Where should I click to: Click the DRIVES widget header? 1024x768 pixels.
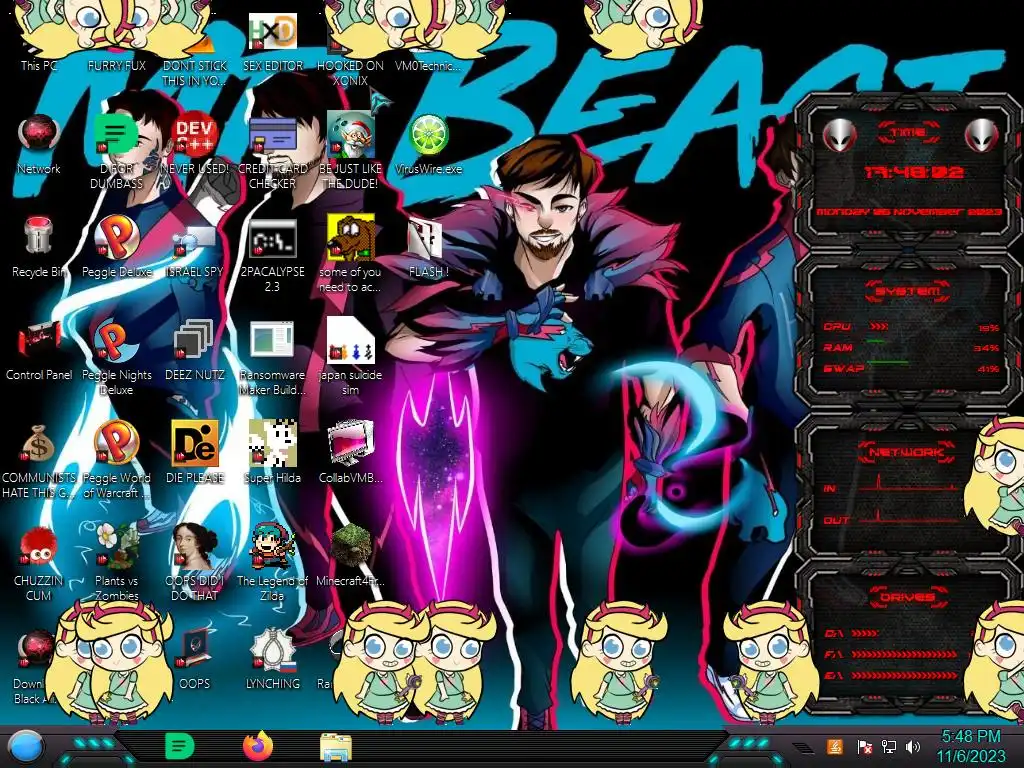tap(907, 597)
